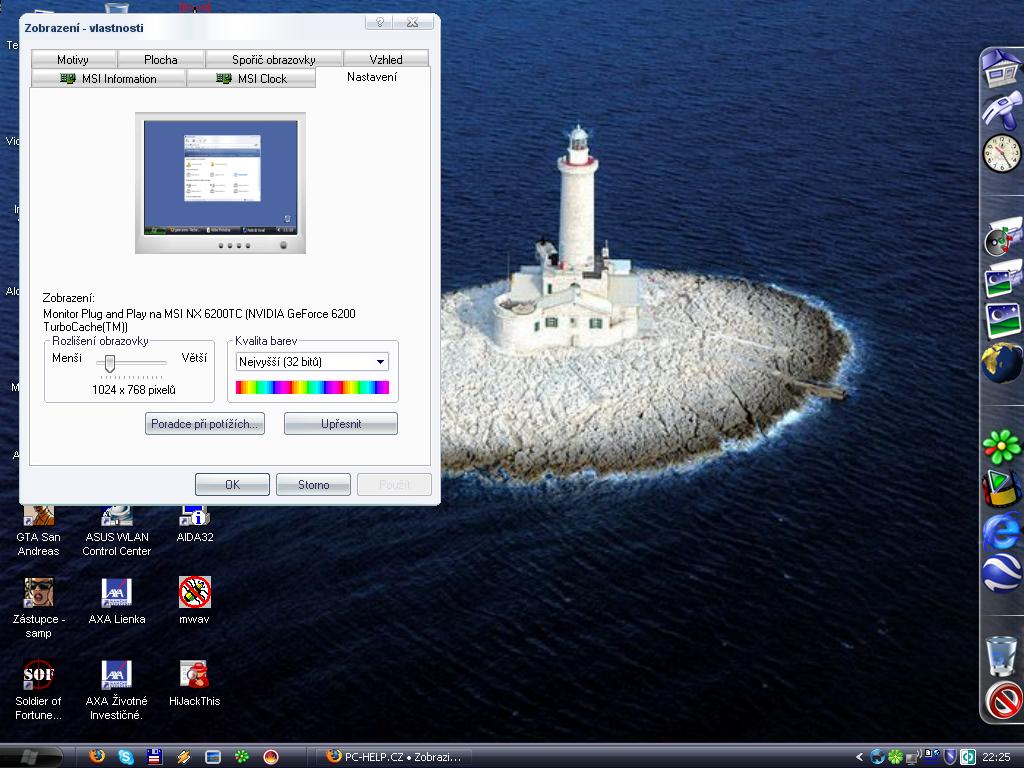The width and height of the screenshot is (1024, 768).
Task: Click the Firefox quick launch icon
Action: click(x=97, y=757)
